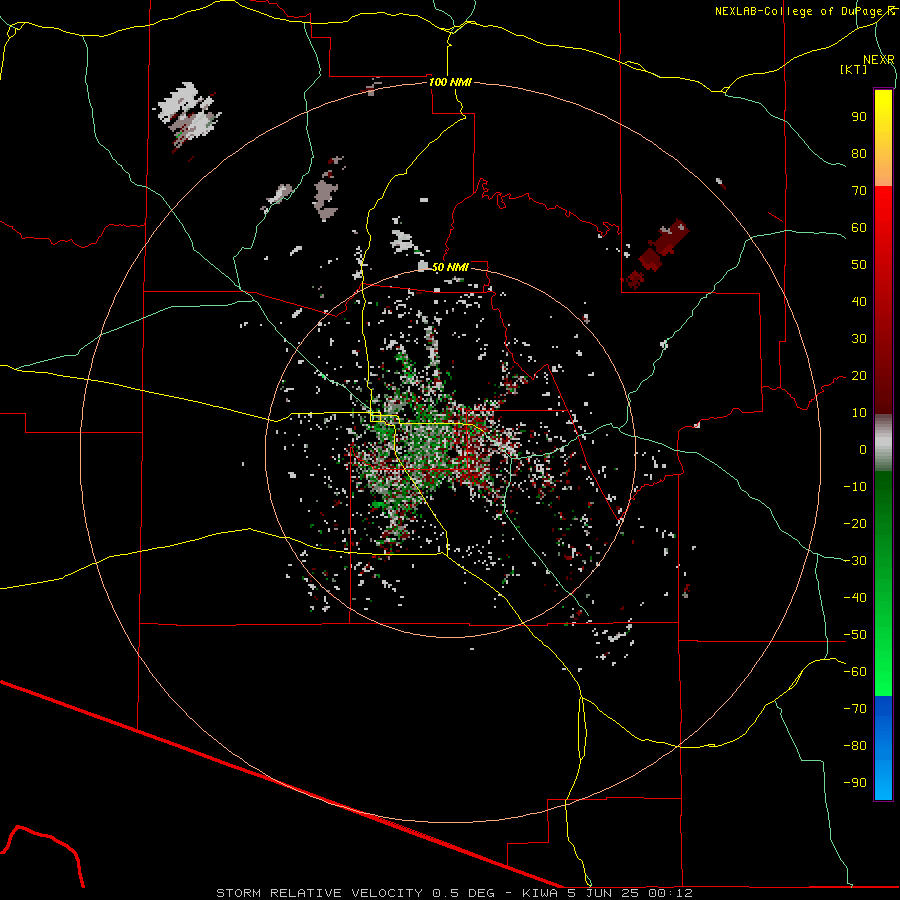Click the 10 value on the velocity scale
The height and width of the screenshot is (900, 900).
click(859, 413)
